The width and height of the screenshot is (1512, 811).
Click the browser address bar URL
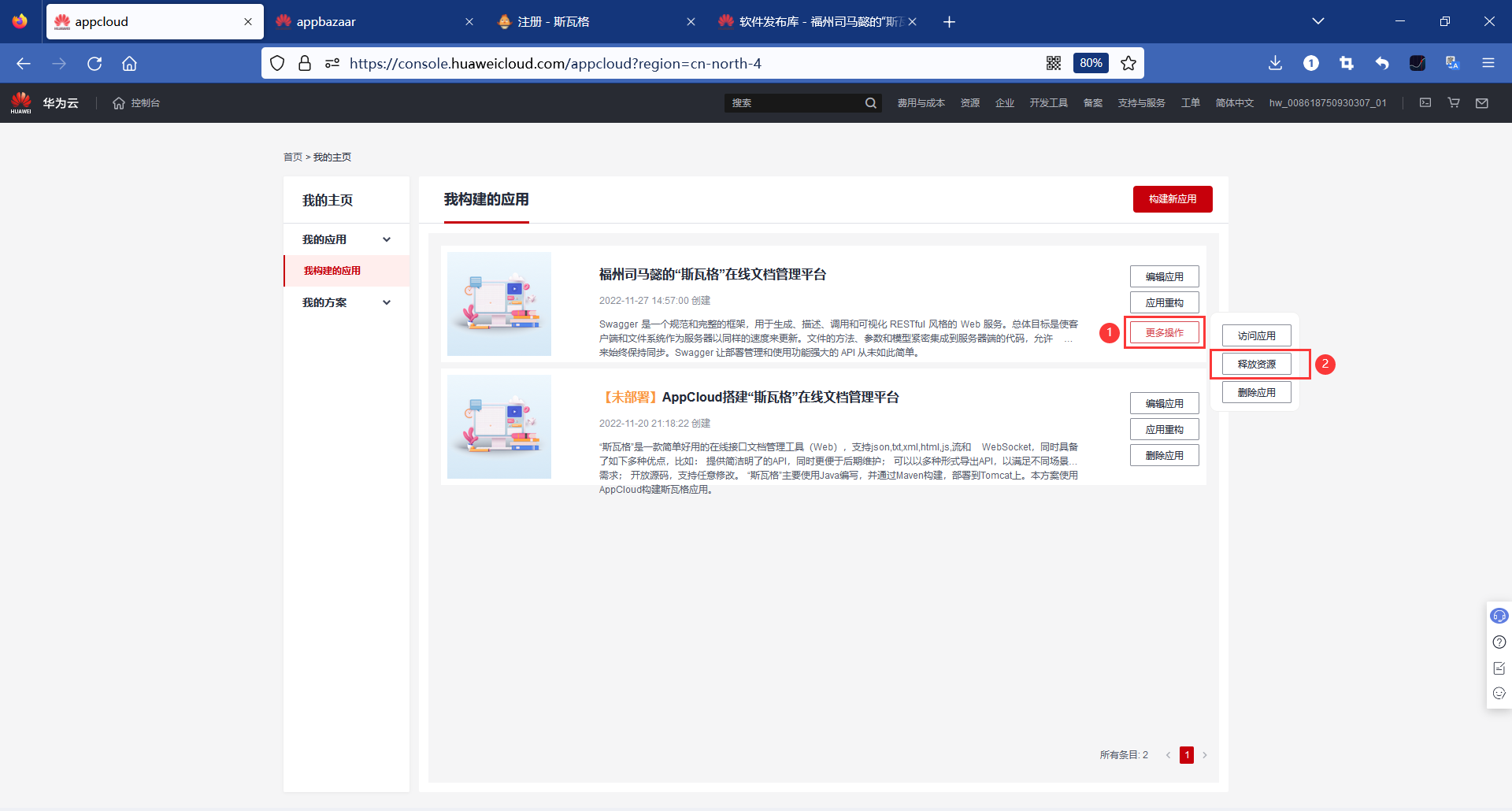[x=555, y=64]
